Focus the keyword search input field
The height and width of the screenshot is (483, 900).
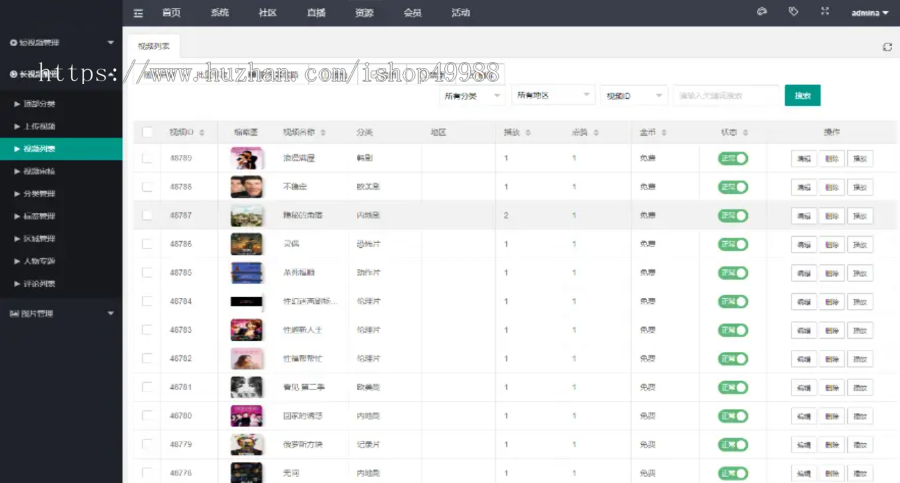click(x=726, y=95)
